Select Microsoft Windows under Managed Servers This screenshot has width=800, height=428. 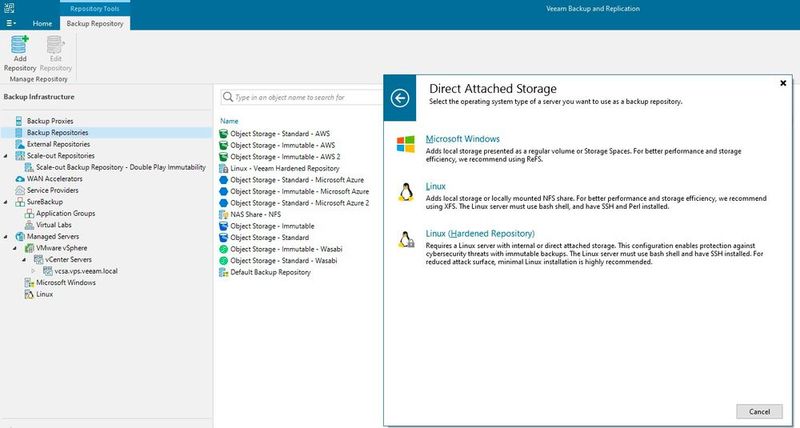pos(66,283)
